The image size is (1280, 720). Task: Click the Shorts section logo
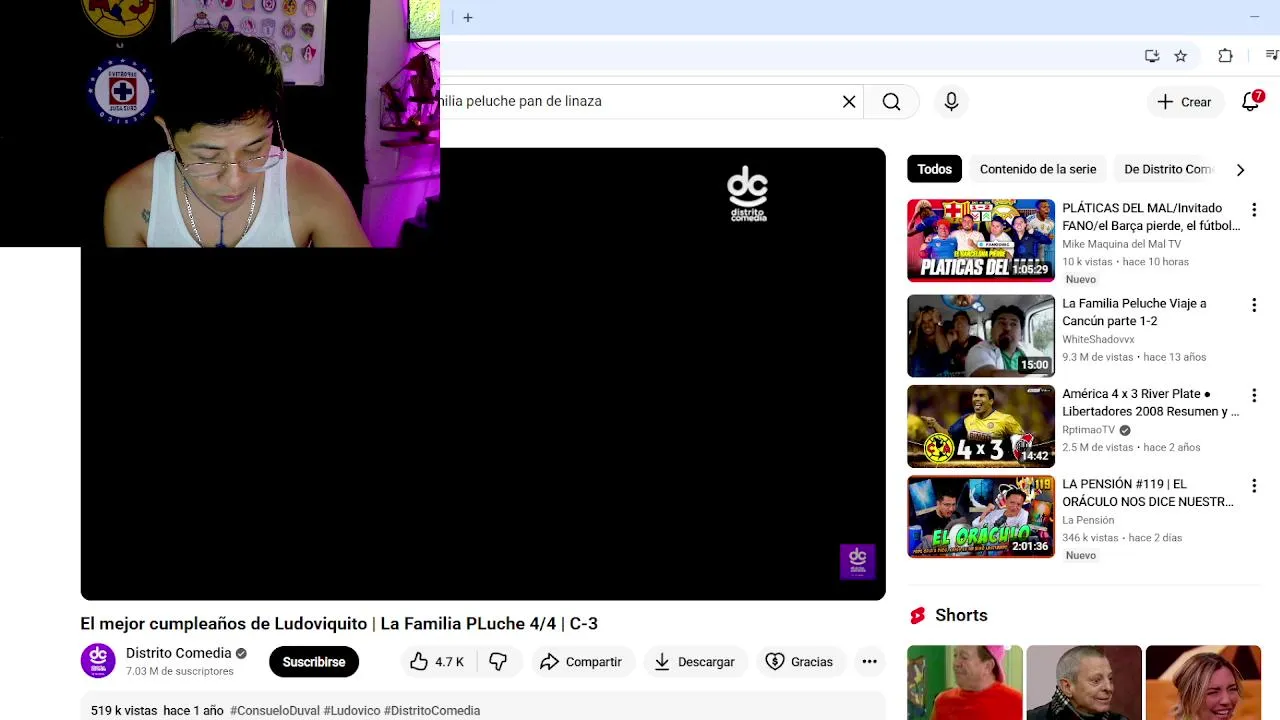(x=917, y=615)
